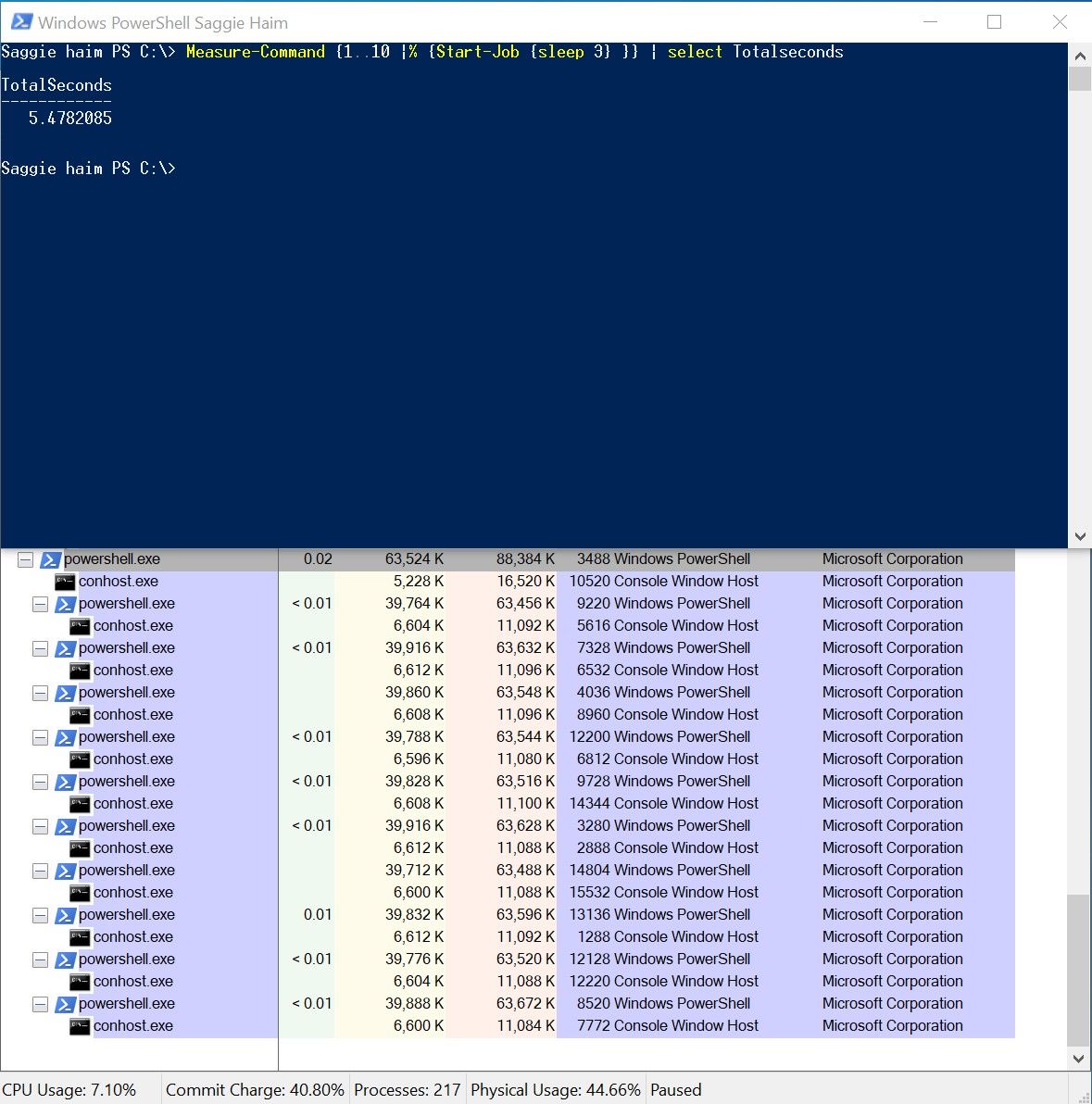Click the powershell.exe icon for PID 14804
The image size is (1092, 1104).
65,871
